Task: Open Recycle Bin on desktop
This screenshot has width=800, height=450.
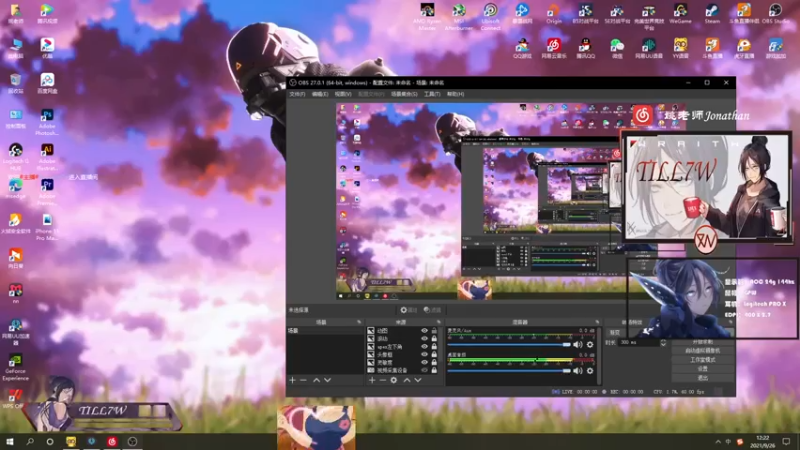Action: point(16,83)
